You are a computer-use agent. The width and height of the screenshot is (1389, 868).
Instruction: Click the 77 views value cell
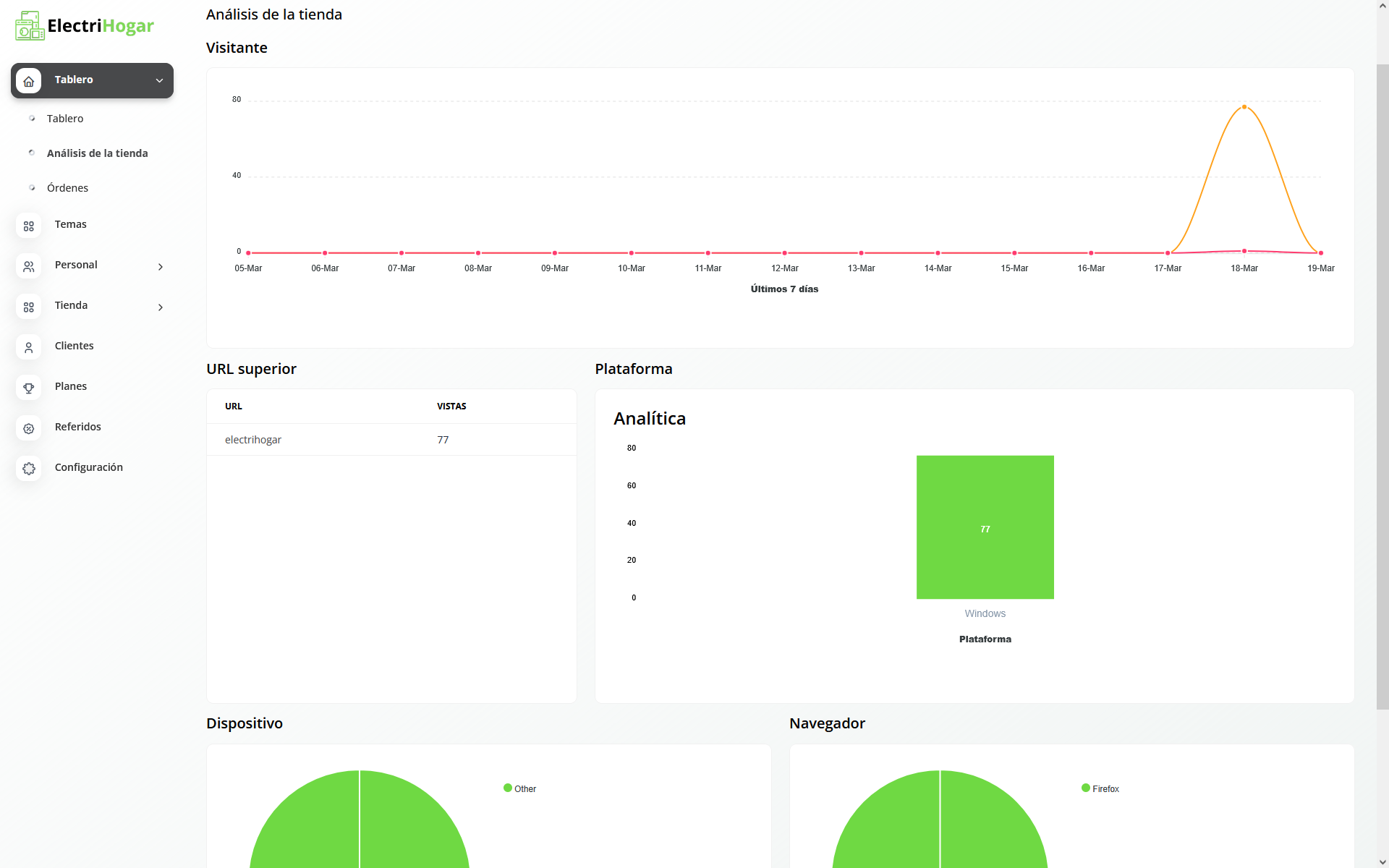click(443, 440)
